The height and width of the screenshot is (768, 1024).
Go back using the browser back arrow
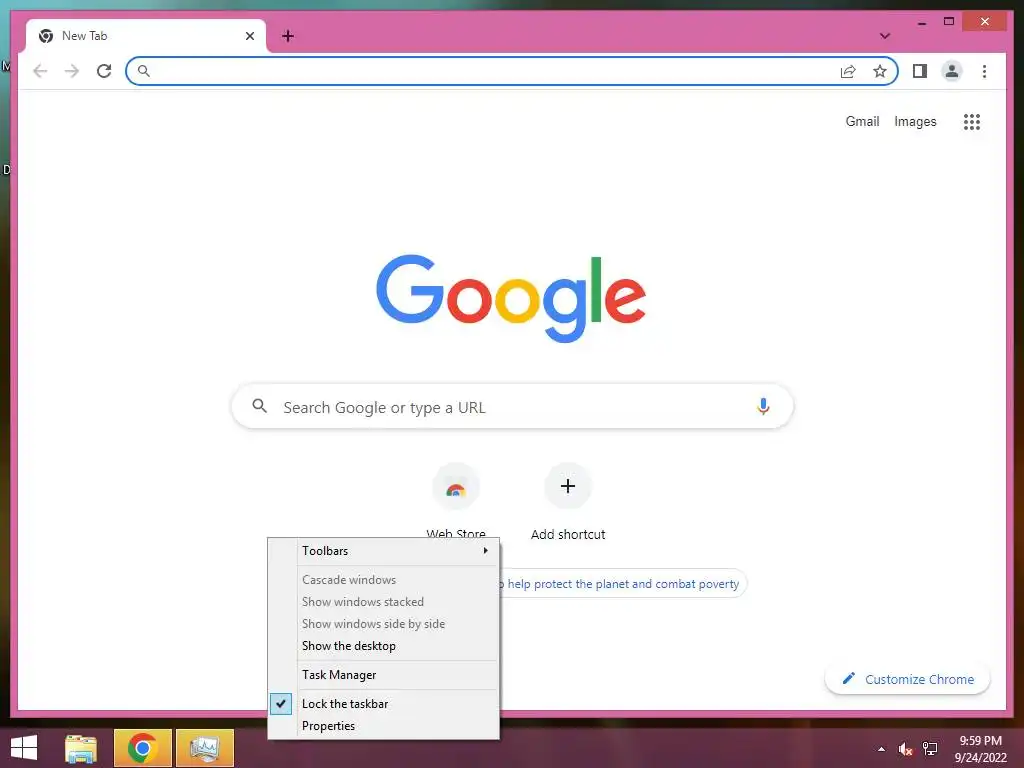pos(40,71)
